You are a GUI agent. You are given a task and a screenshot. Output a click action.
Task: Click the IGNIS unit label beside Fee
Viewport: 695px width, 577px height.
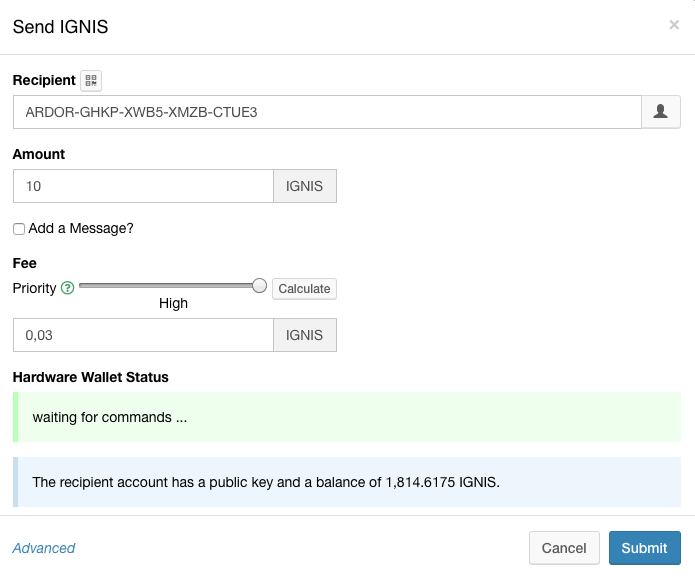(x=305, y=335)
